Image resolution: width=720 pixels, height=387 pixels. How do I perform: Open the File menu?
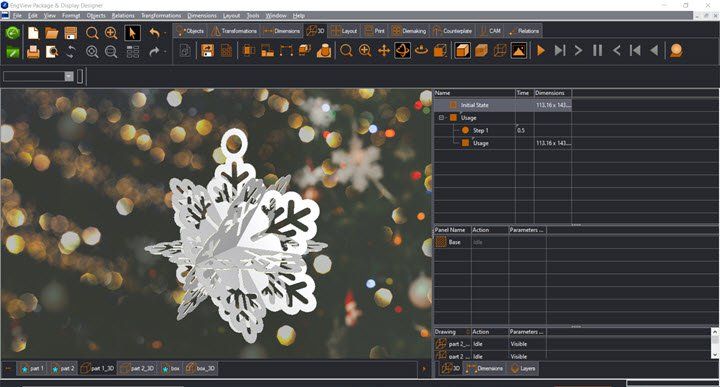[17, 16]
